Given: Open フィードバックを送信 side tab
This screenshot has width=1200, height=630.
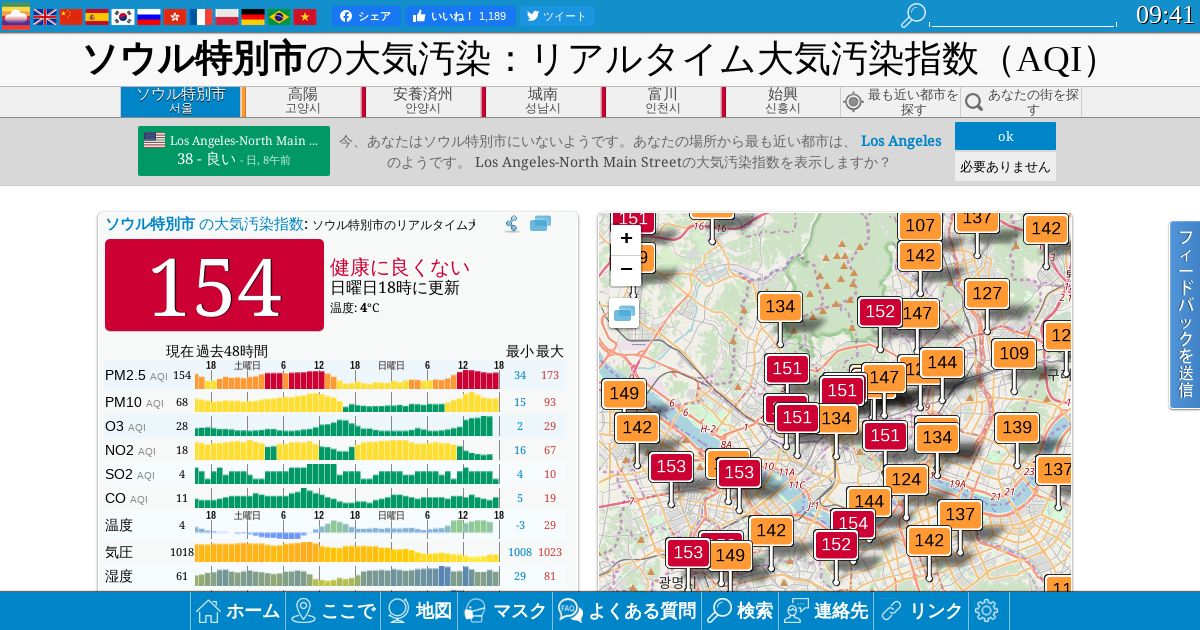Looking at the screenshot, I should pyautogui.click(x=1185, y=315).
